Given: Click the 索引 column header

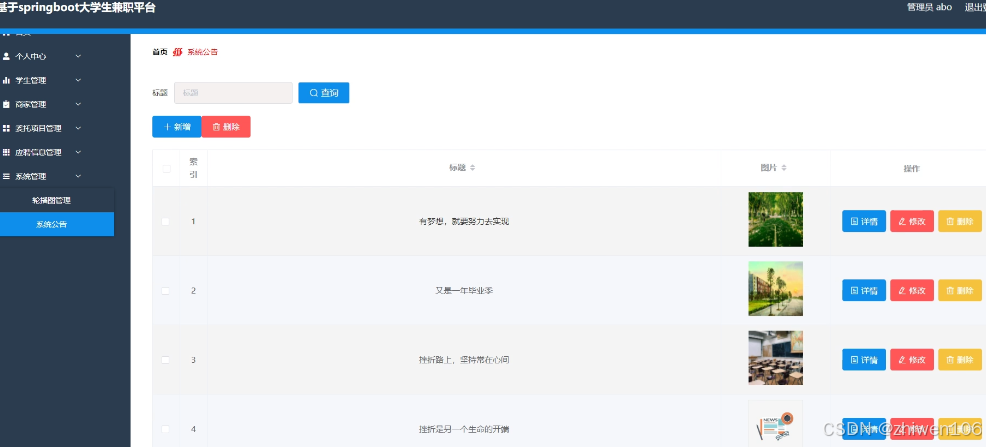Looking at the screenshot, I should click(x=194, y=168).
